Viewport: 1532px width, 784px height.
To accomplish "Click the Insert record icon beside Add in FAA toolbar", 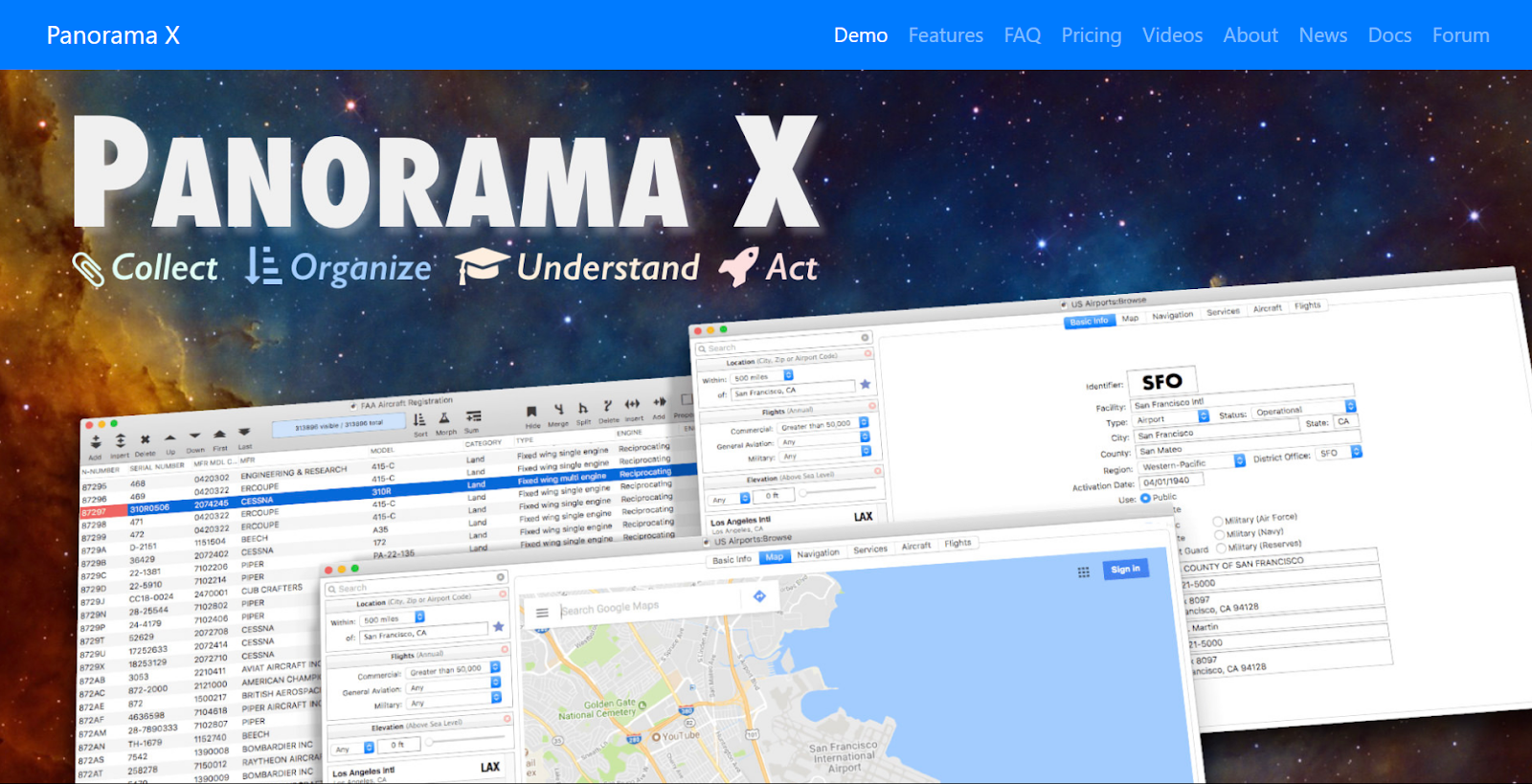I will tap(121, 440).
